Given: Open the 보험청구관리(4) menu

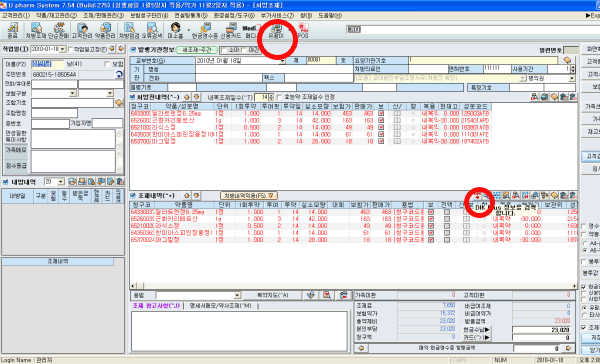Looking at the screenshot, I should 149,16.
